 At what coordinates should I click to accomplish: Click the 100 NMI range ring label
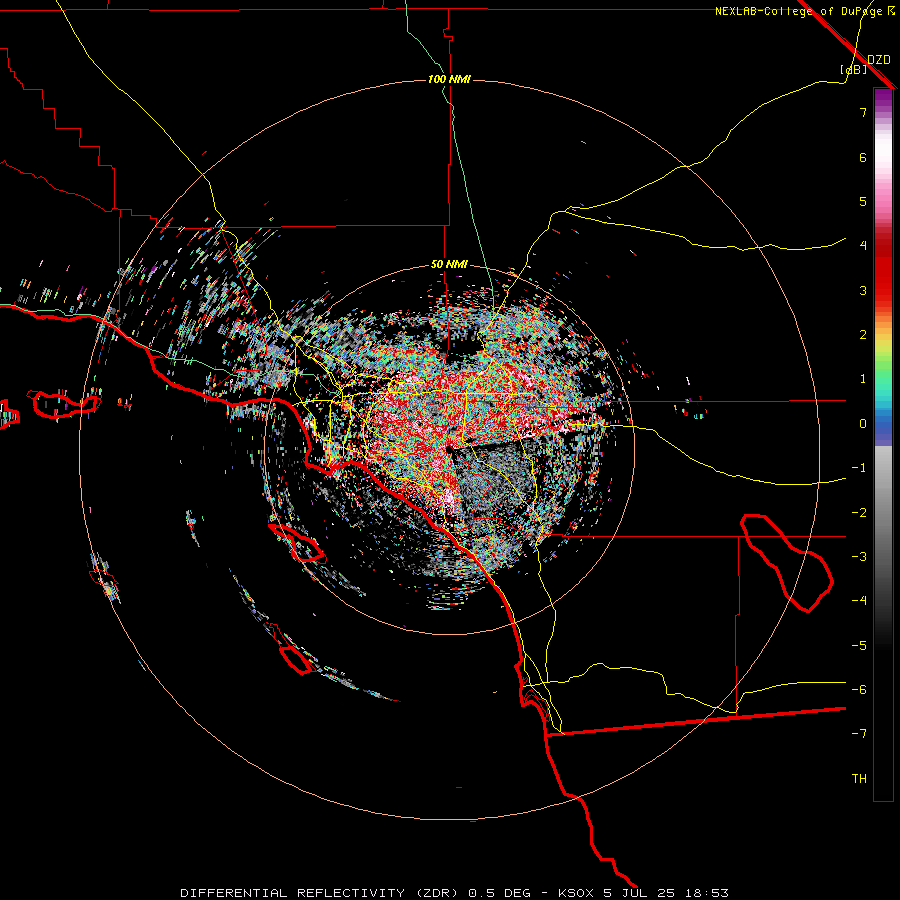pyautogui.click(x=449, y=79)
